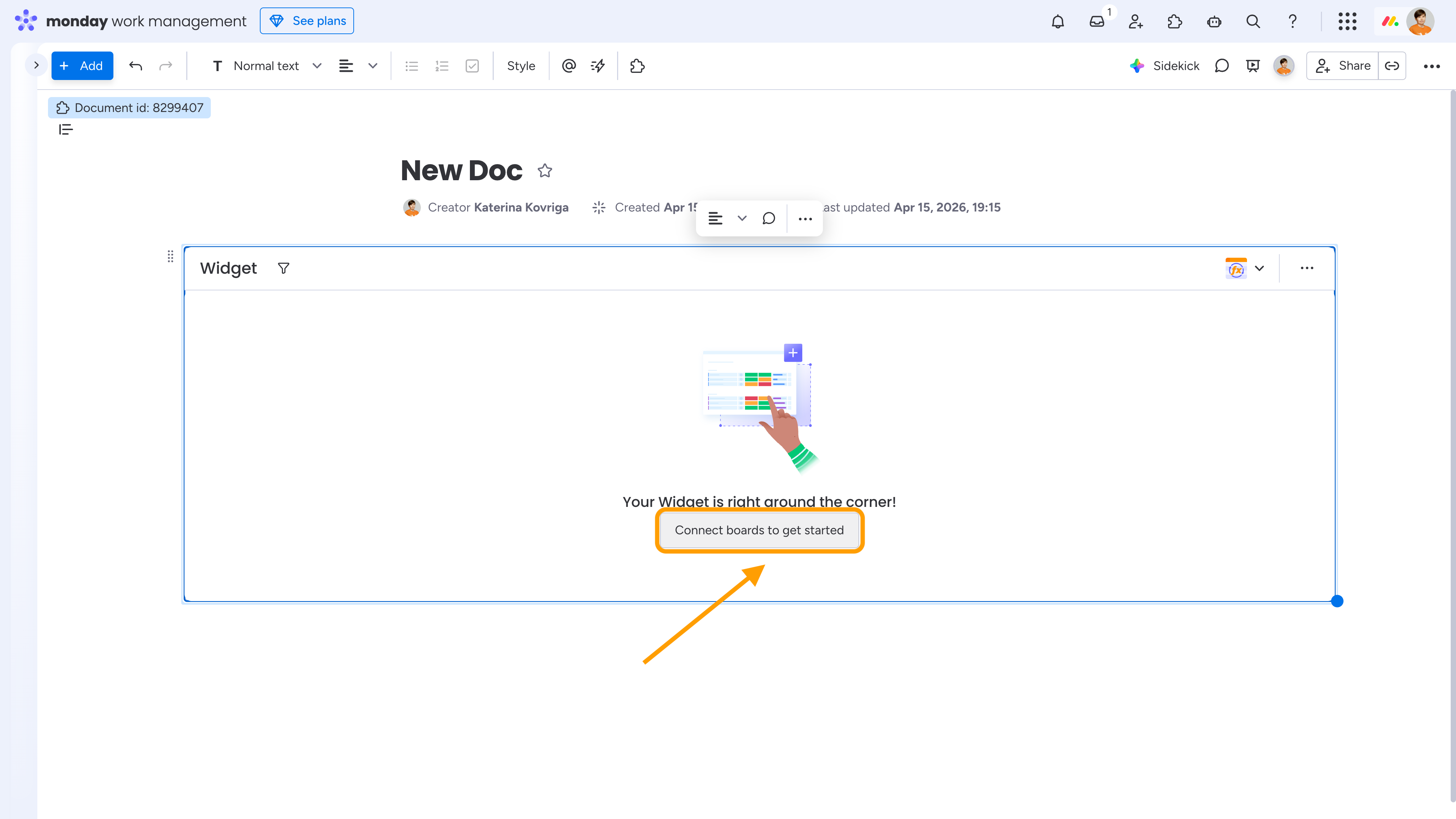Insert a mention with @ icon
Image resolution: width=1456 pixels, height=819 pixels.
click(569, 66)
